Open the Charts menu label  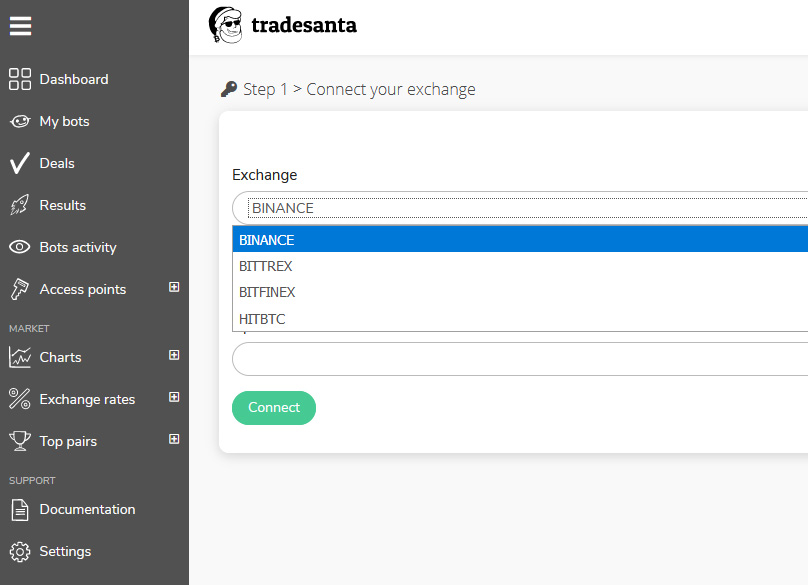click(60, 357)
